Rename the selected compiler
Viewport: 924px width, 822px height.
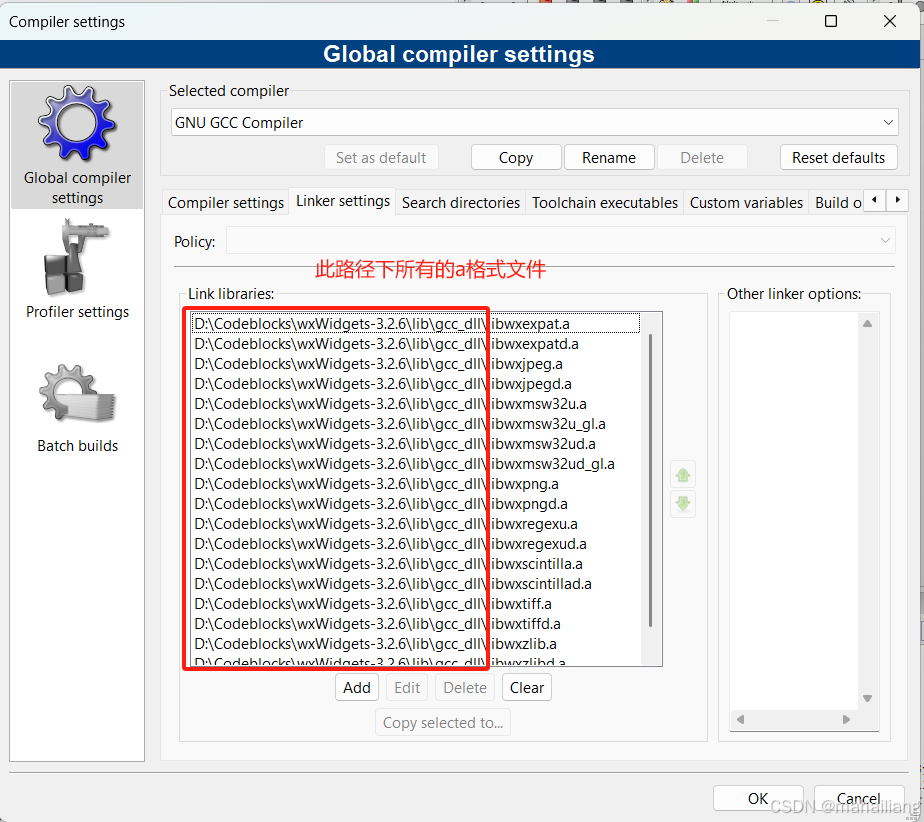pyautogui.click(x=609, y=158)
